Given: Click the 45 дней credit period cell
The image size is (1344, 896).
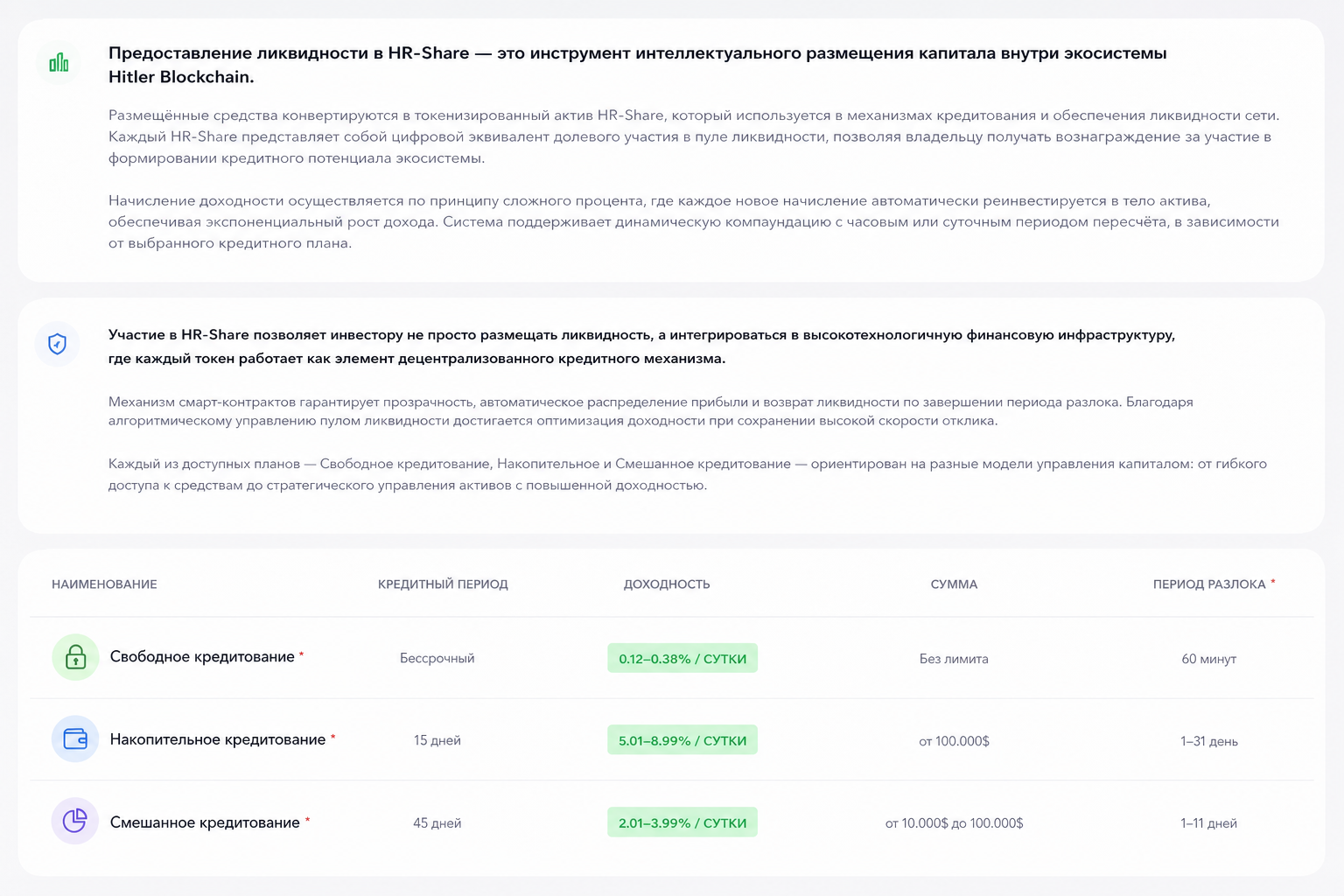Looking at the screenshot, I should (437, 823).
